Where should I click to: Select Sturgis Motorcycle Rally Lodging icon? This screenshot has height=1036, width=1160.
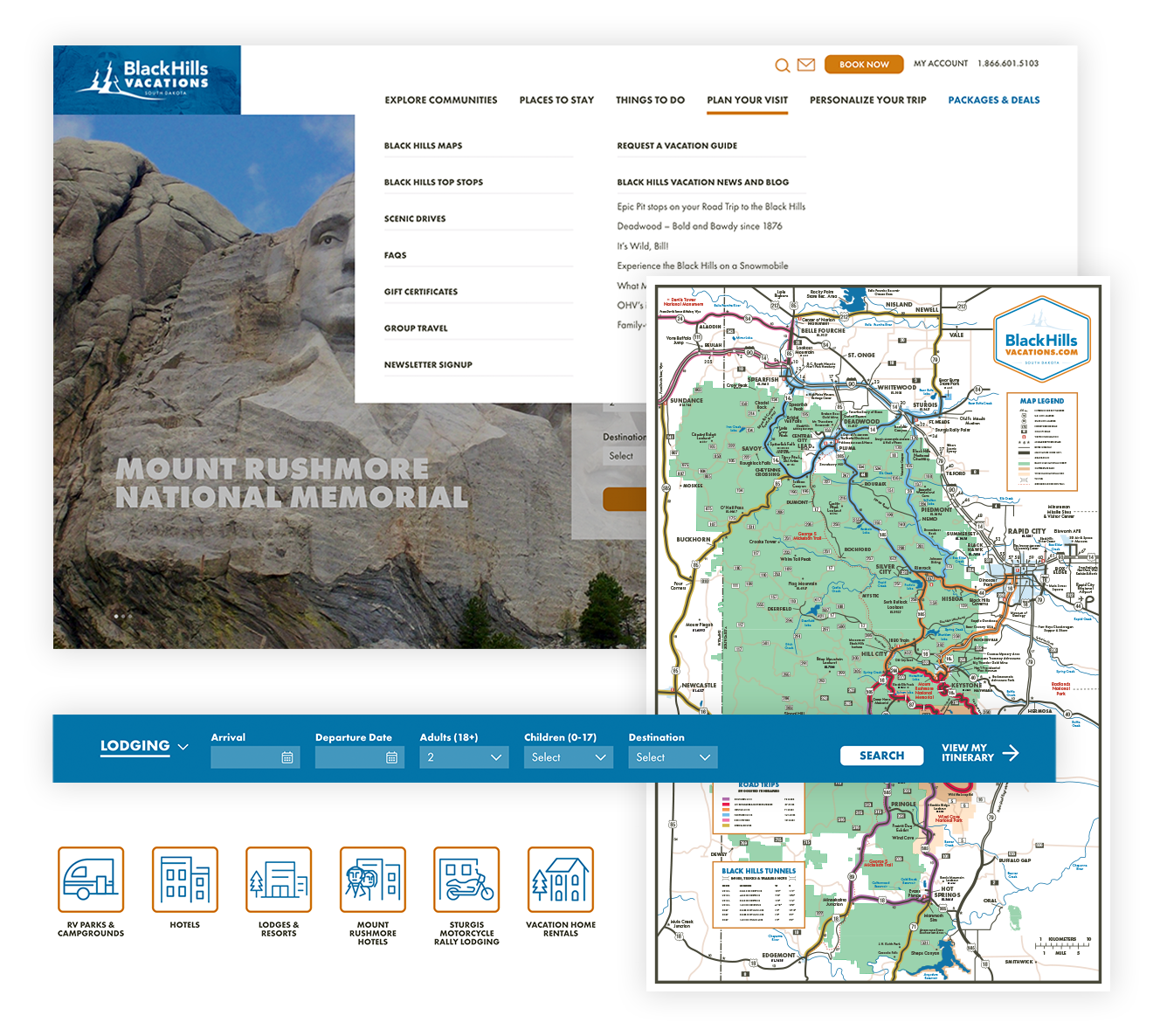[x=466, y=880]
